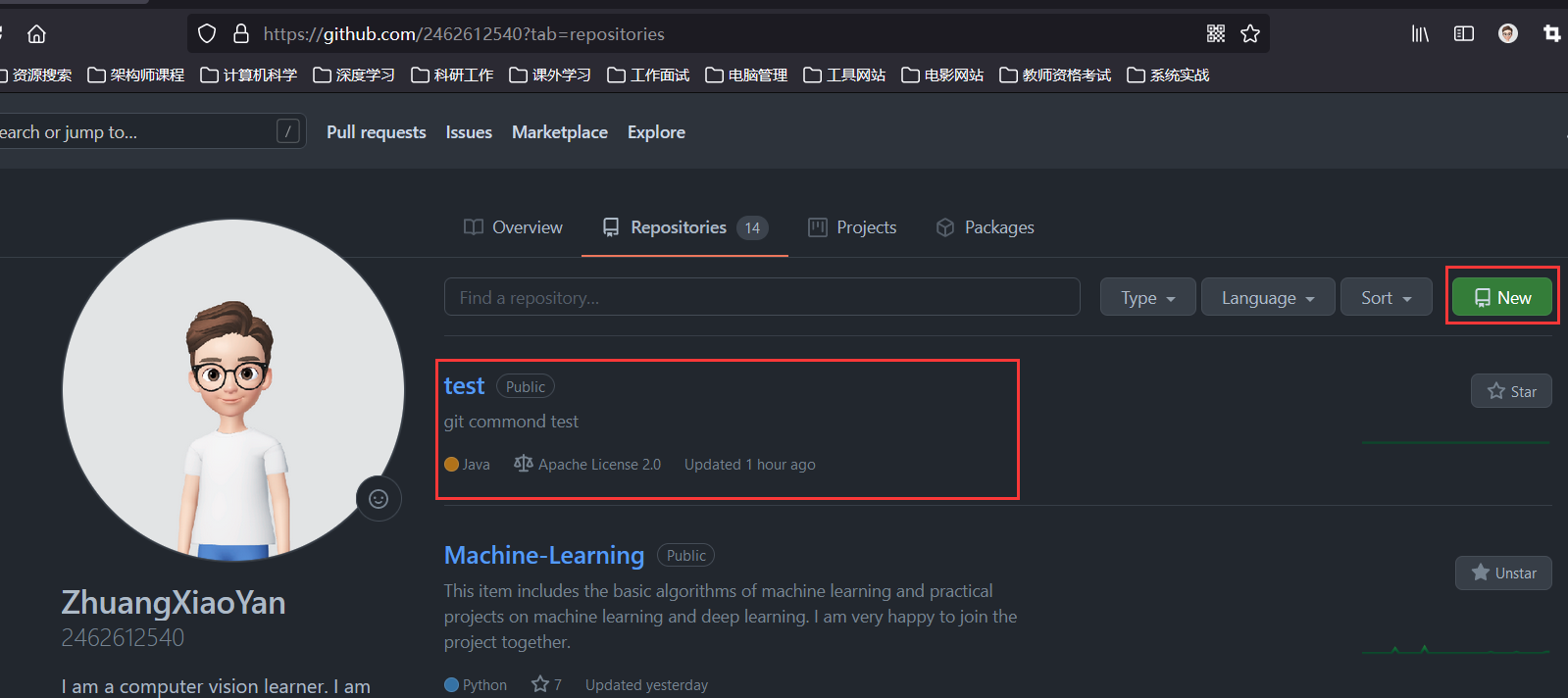The height and width of the screenshot is (698, 1568).
Task: Create a repository with the New button
Action: pos(1502,297)
